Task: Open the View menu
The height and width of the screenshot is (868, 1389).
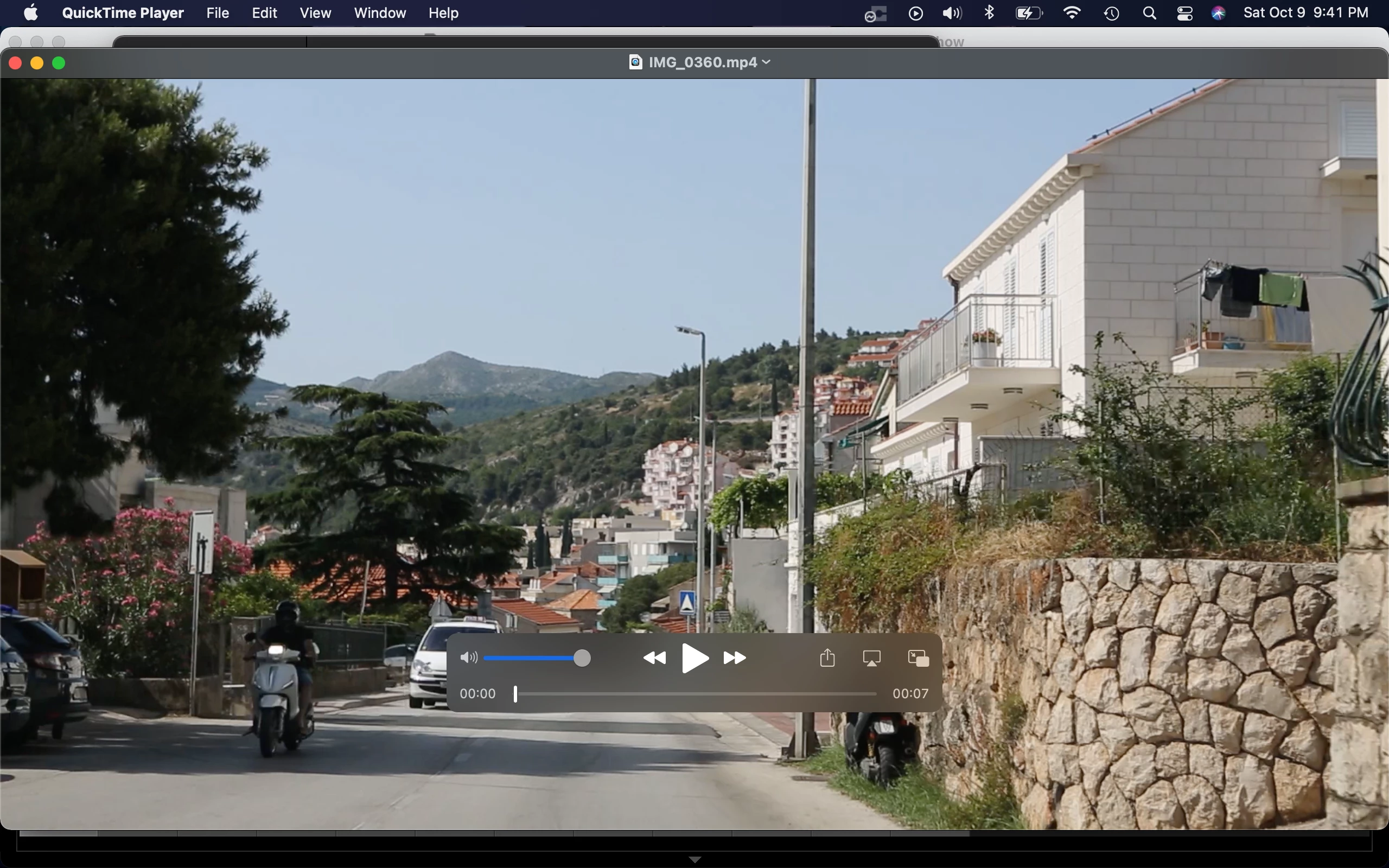Action: tap(315, 12)
